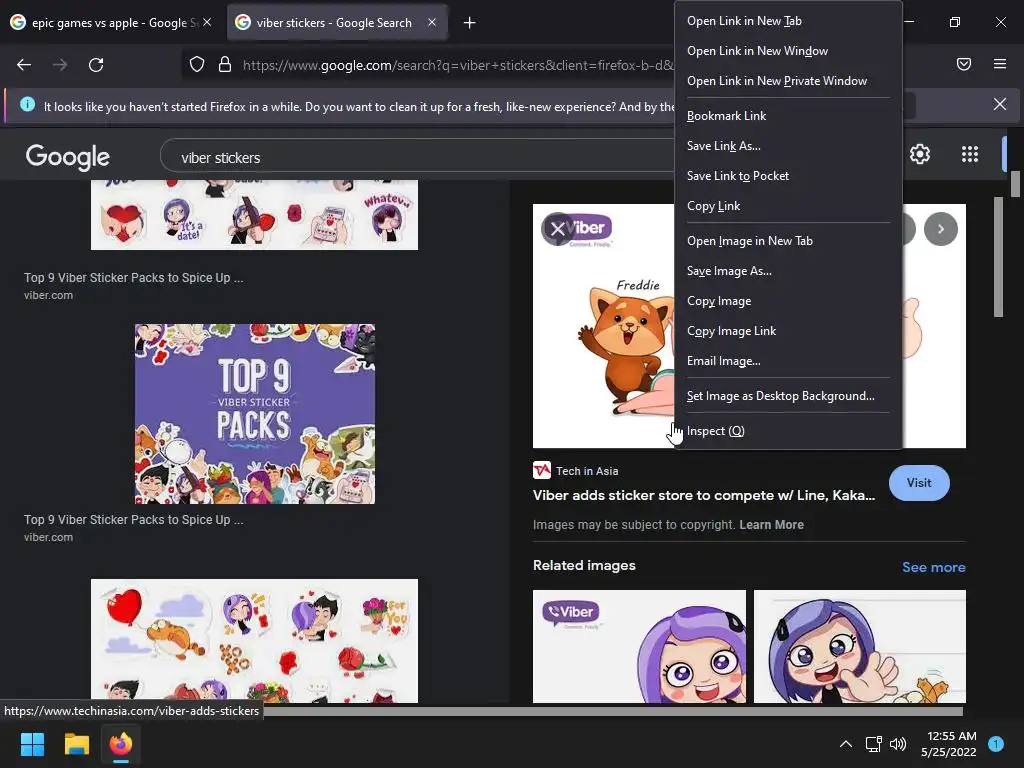
Task: Choose 'Copy Image' from the menu
Action: (788, 301)
